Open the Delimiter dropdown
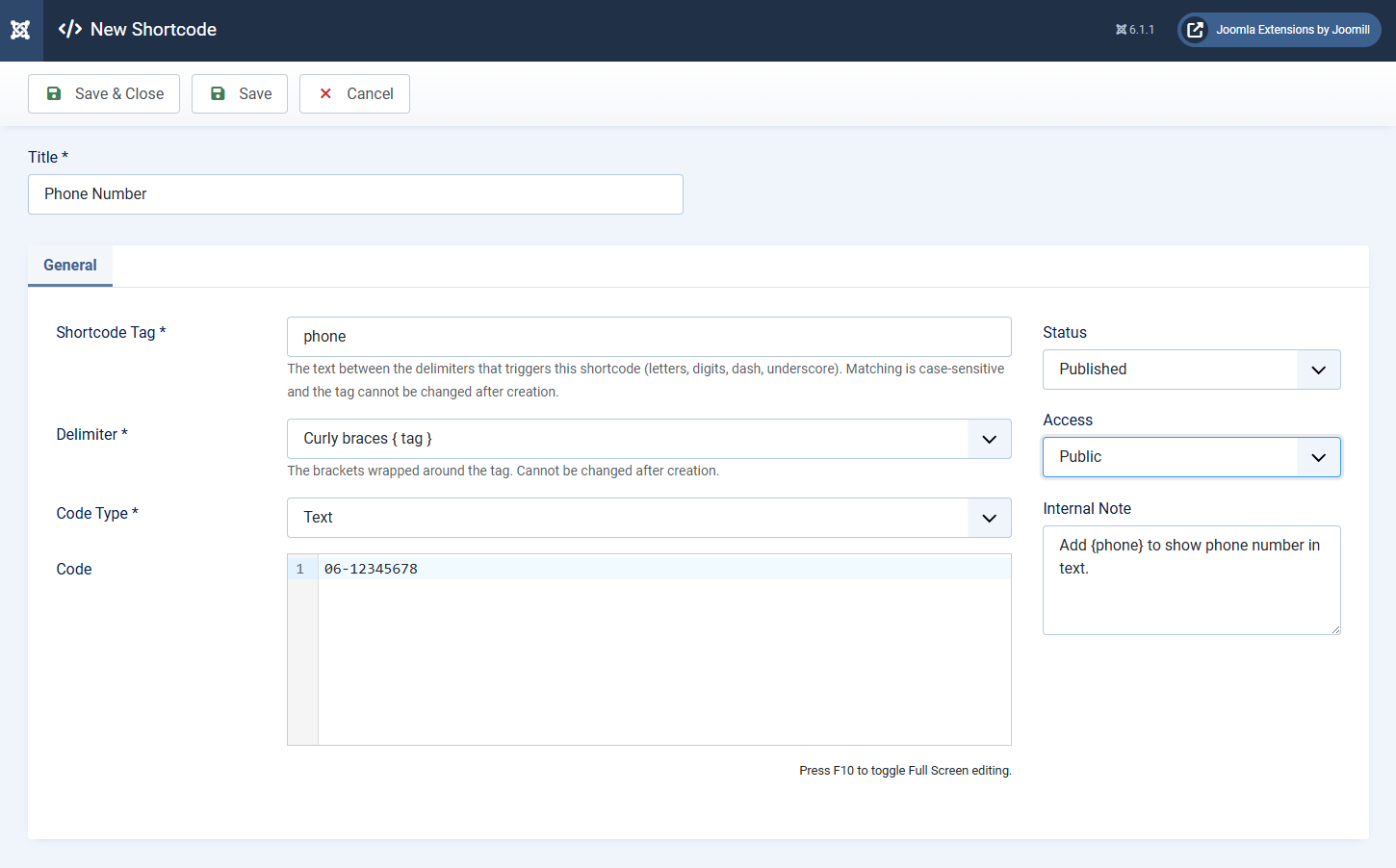 (x=649, y=439)
